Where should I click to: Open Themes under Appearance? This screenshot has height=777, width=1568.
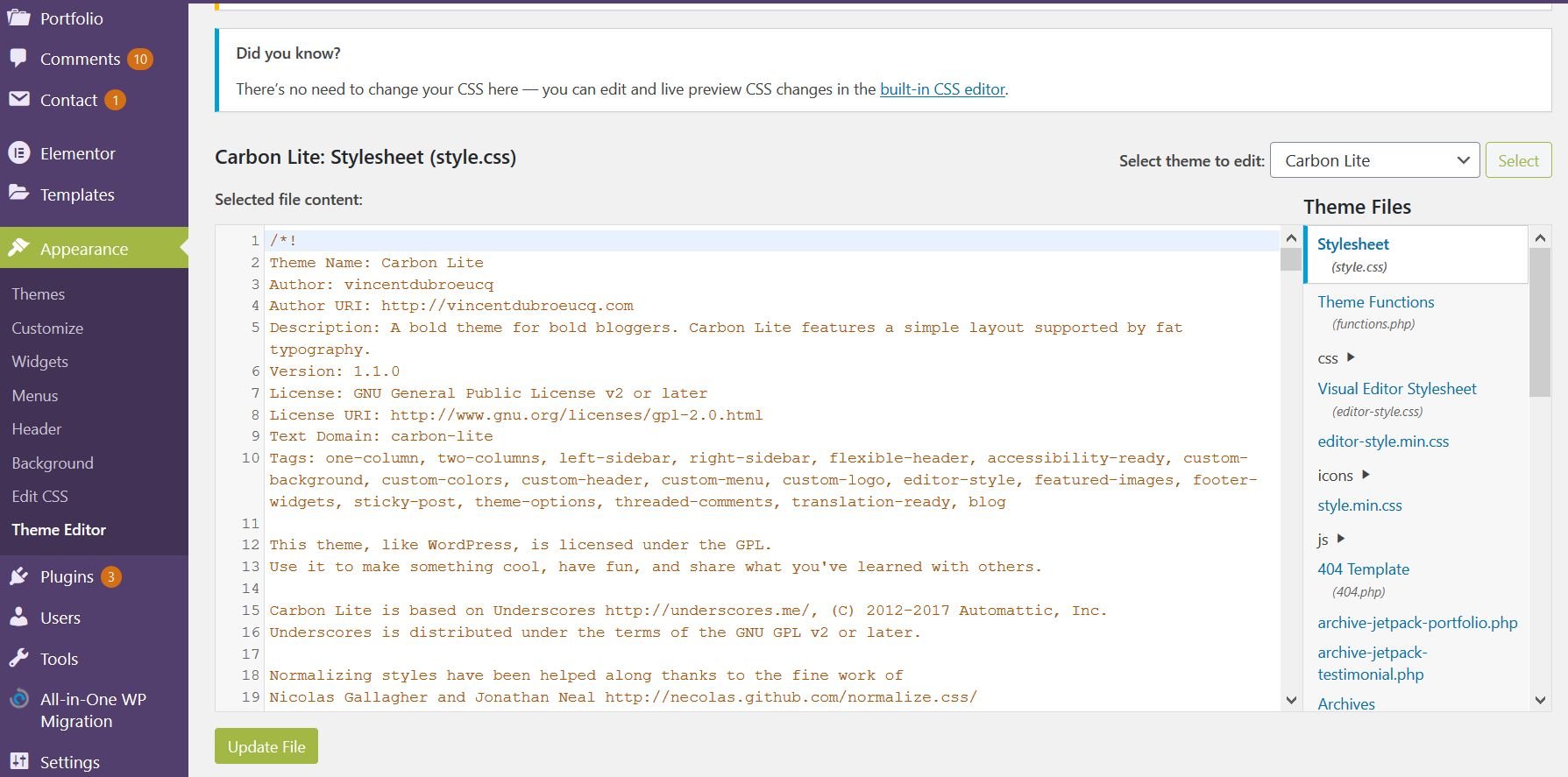(39, 293)
